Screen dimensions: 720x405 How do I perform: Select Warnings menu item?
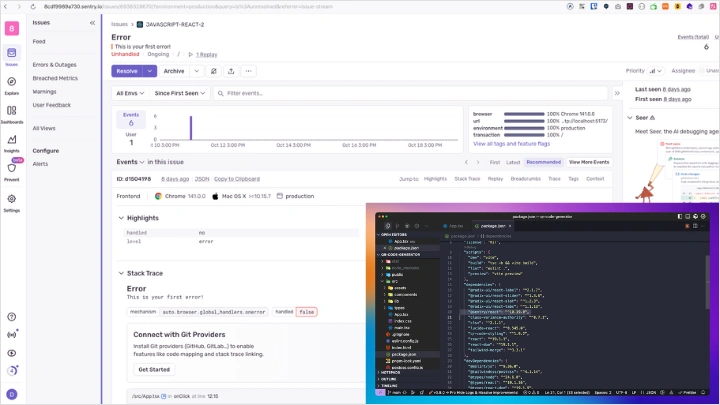(45, 91)
